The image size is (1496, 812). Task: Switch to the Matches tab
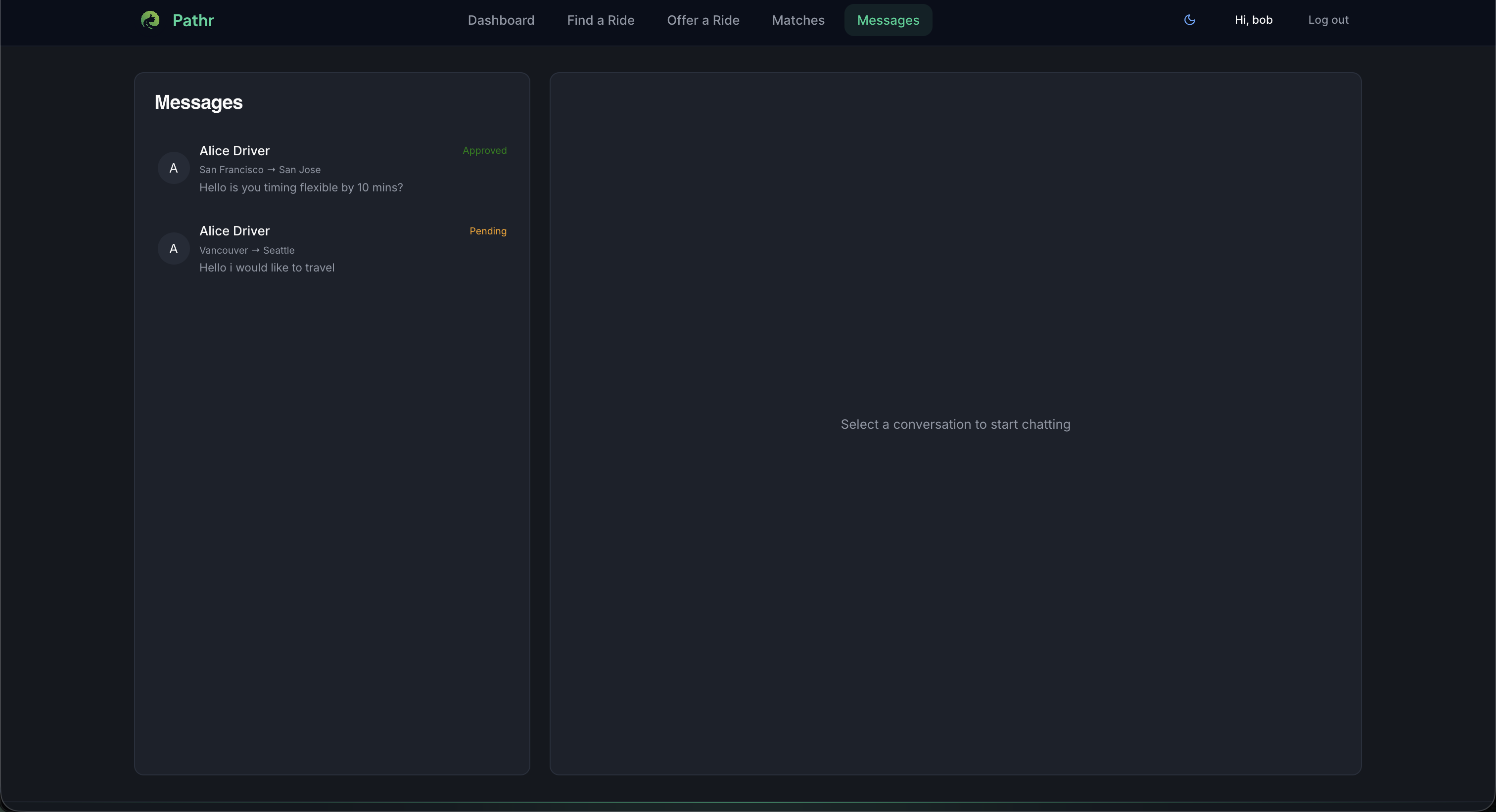[797, 20]
